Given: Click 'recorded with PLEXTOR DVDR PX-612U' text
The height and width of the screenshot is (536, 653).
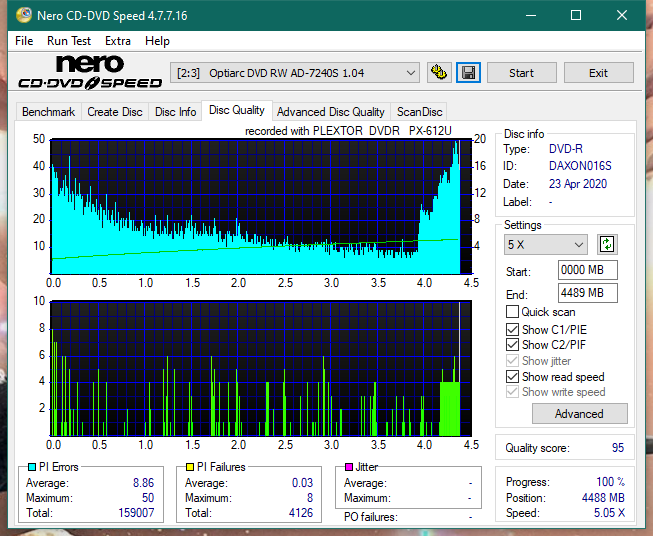Looking at the screenshot, I should (348, 131).
